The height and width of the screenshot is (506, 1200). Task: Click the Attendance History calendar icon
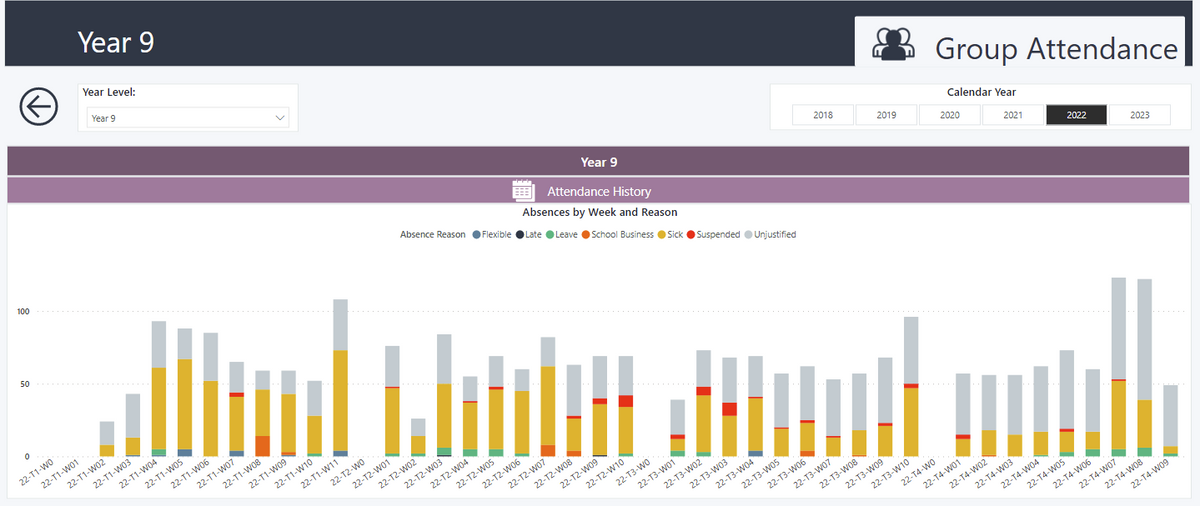coord(523,190)
